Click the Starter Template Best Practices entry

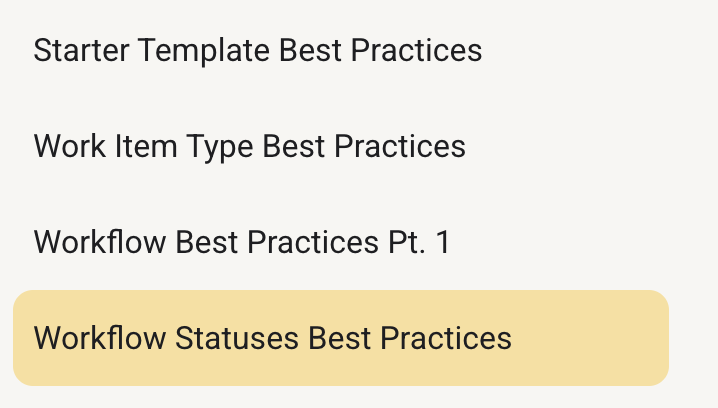[258, 50]
